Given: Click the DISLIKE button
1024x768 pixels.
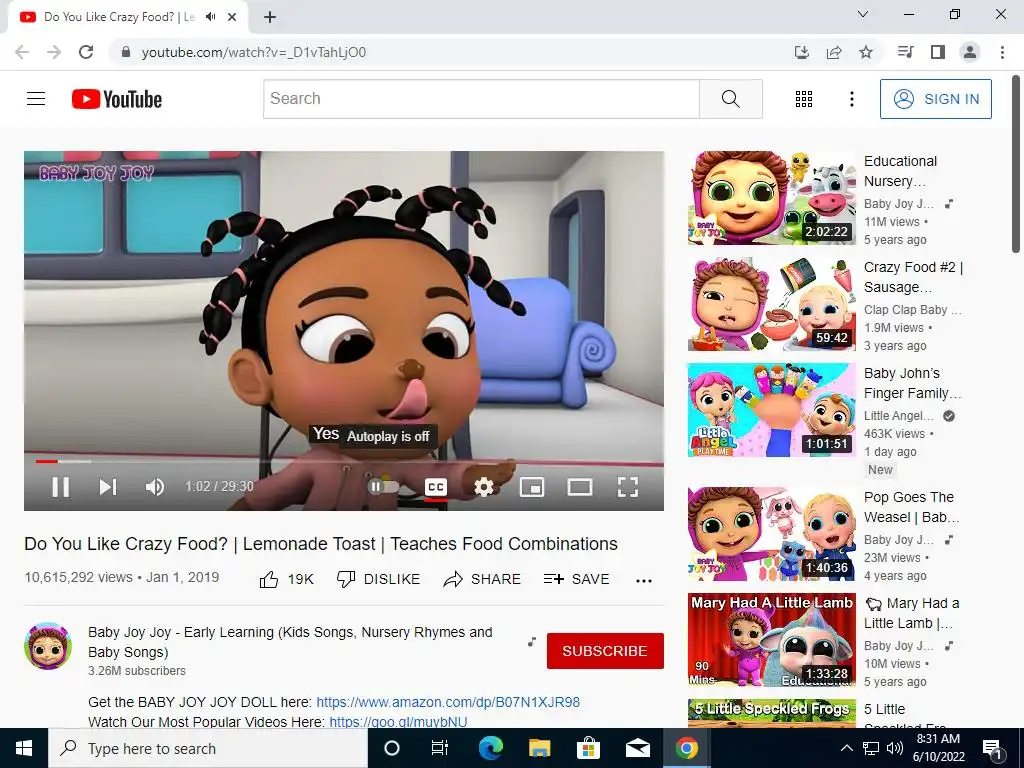Looking at the screenshot, I should click(378, 579).
